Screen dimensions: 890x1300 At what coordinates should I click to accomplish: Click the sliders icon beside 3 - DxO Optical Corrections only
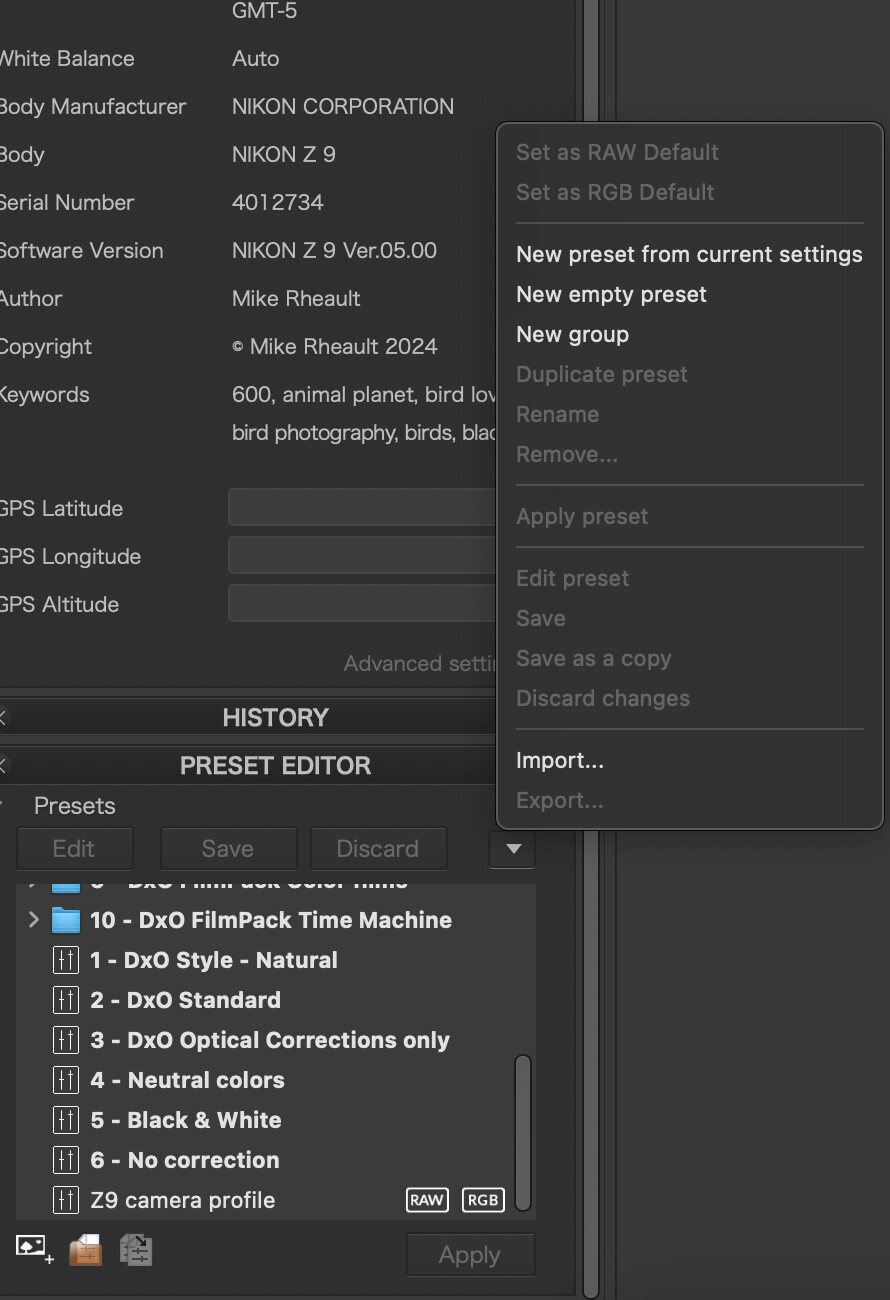click(65, 1040)
